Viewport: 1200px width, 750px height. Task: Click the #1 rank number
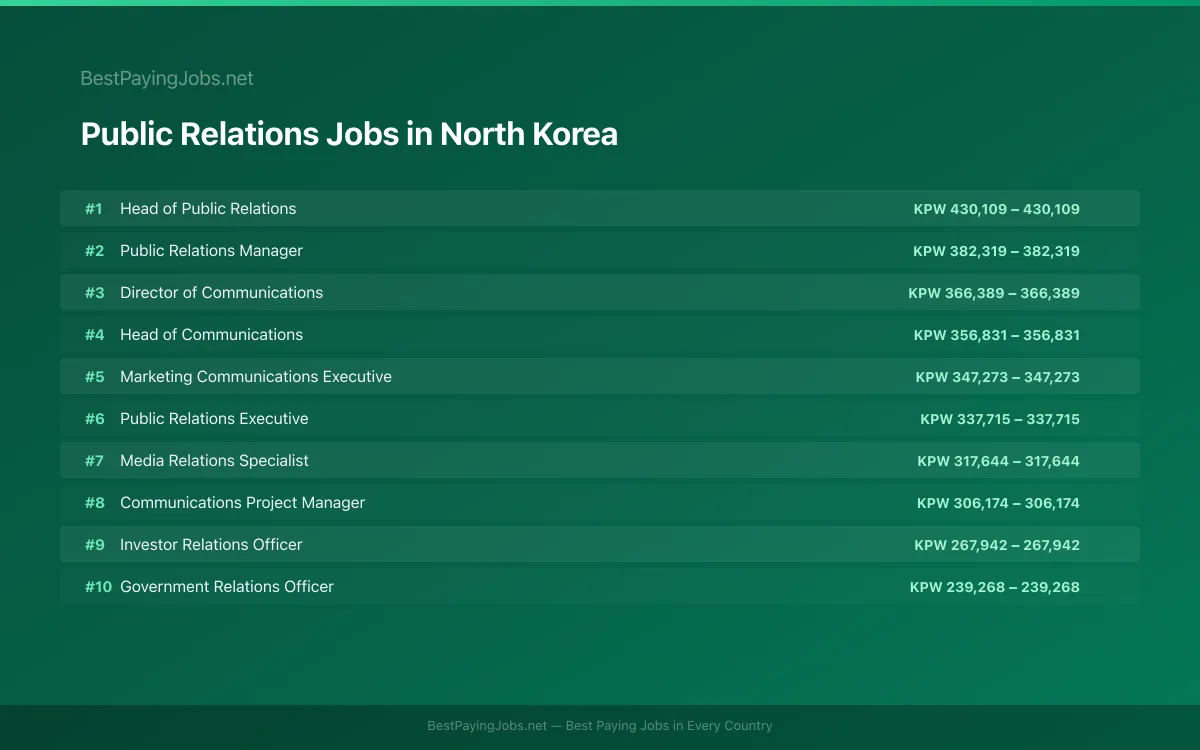pyautogui.click(x=94, y=209)
